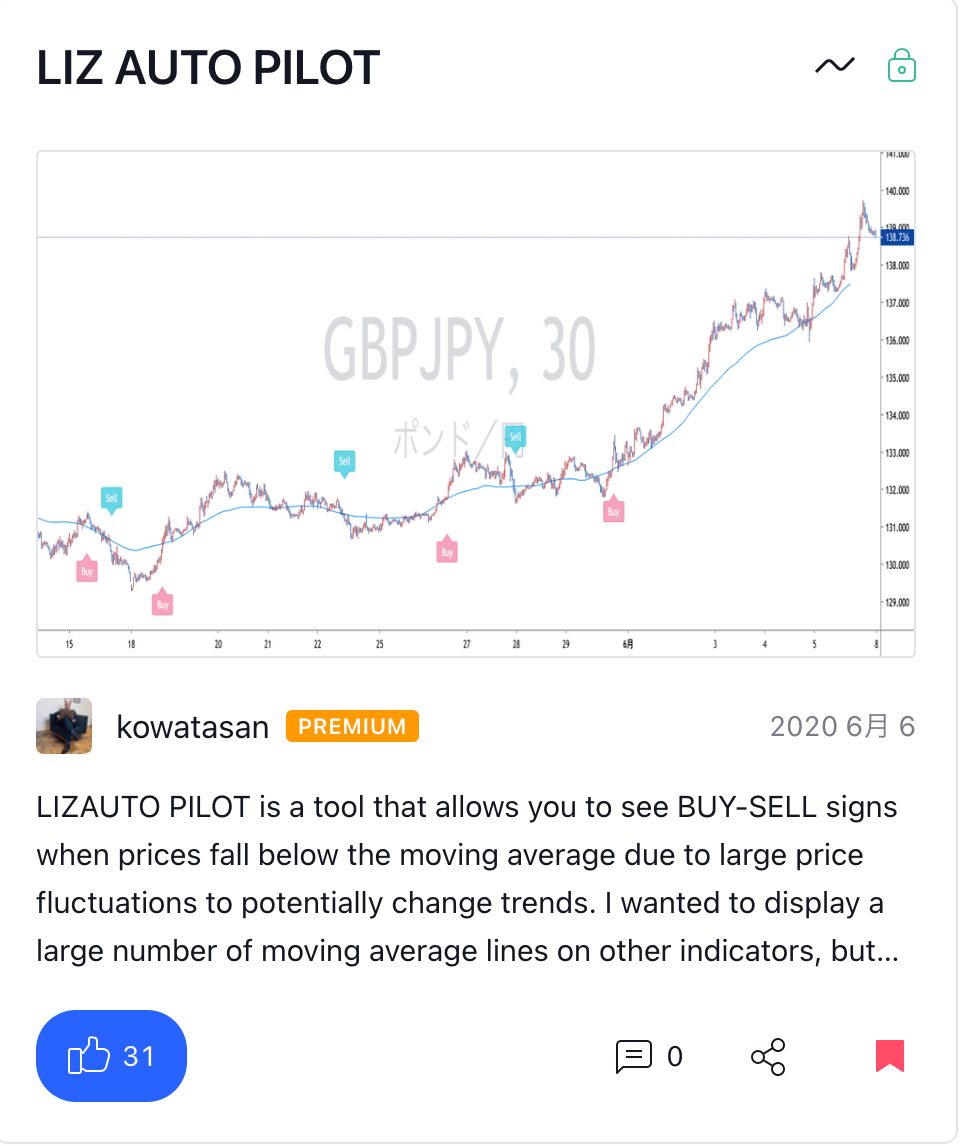Click the 2020 6月 6 publish date
The width and height of the screenshot is (960, 1146).
[x=842, y=726]
